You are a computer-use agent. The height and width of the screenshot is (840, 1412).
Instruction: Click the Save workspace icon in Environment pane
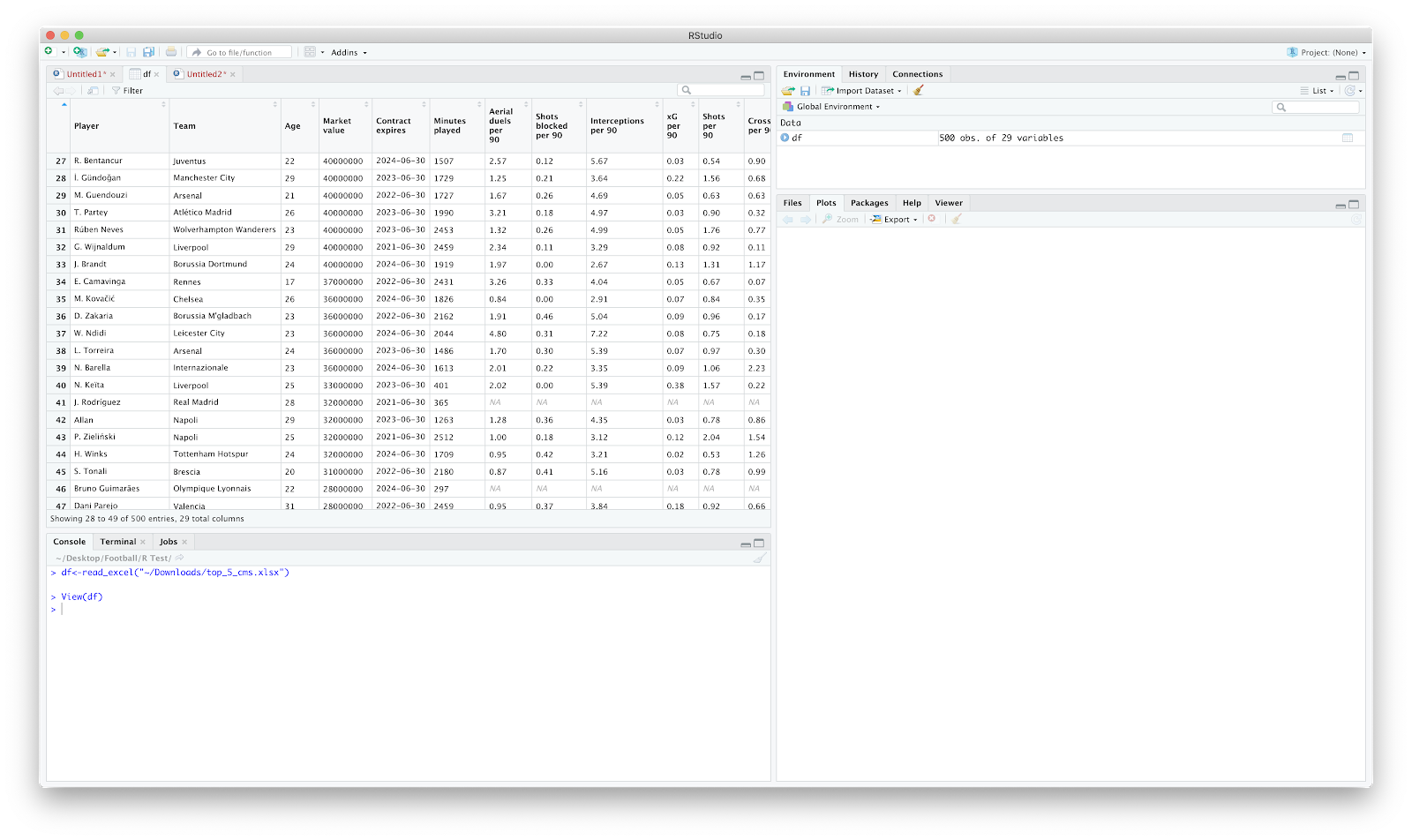pos(805,90)
